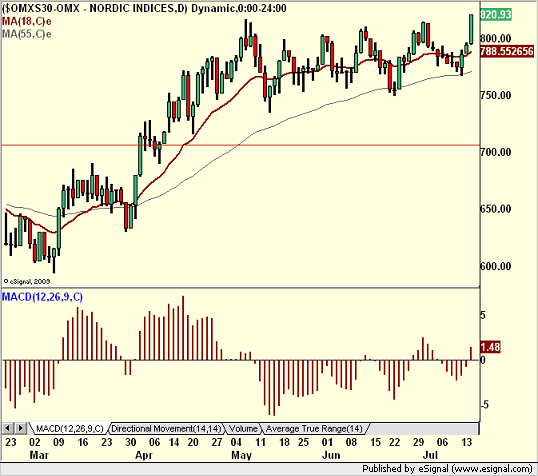Click the eSignal 2003 copyright text
This screenshot has height=476, width=538.
27,281
